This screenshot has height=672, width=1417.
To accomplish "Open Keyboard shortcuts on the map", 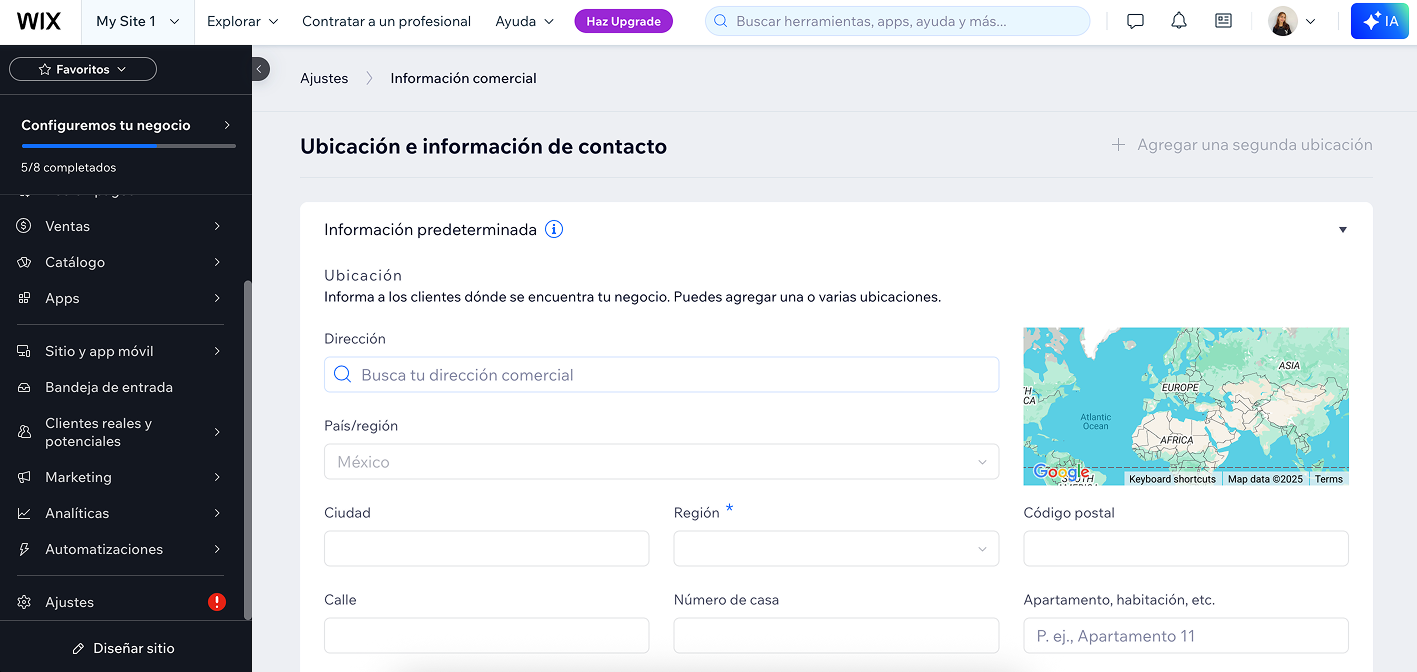I will click(1172, 479).
